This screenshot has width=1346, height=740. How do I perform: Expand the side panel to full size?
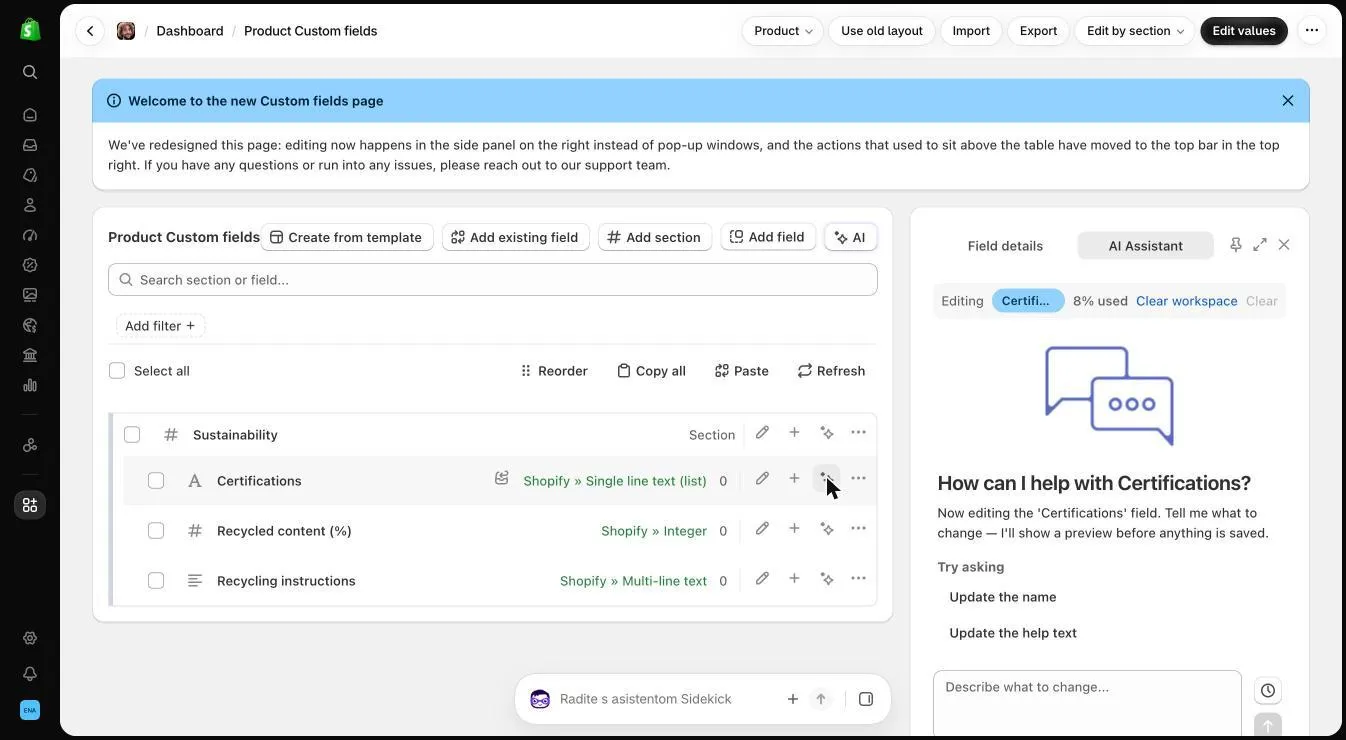1260,245
